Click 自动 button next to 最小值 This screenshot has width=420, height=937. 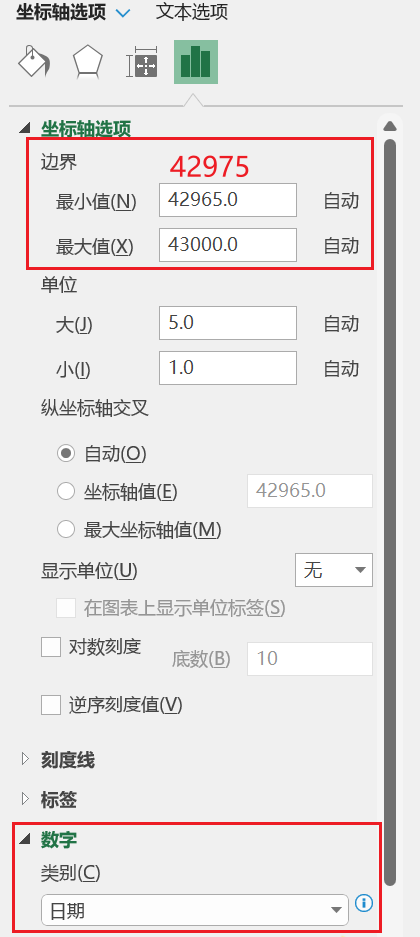tap(341, 201)
